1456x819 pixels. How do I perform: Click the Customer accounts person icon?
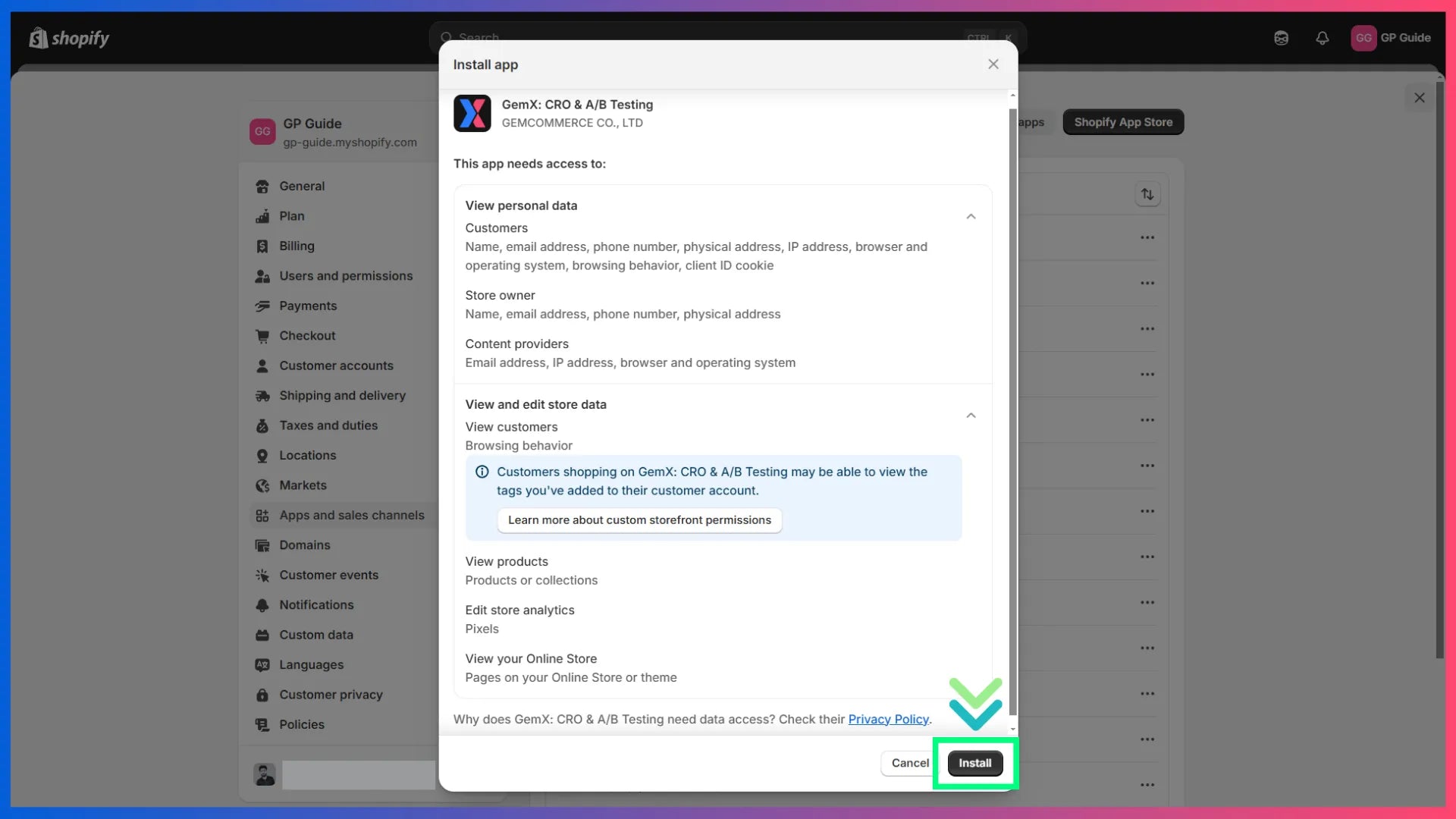pos(262,366)
